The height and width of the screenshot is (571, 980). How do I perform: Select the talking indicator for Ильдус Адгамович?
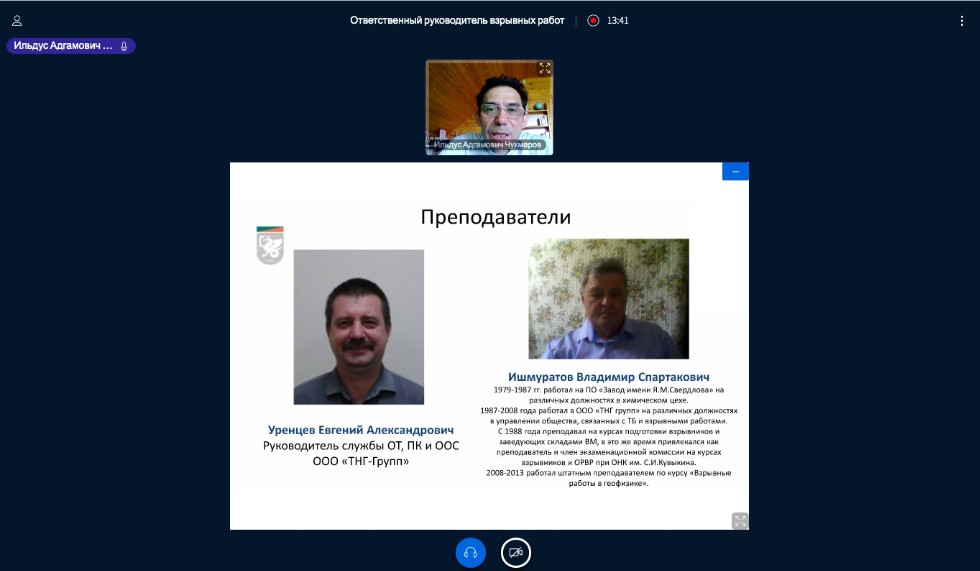tap(64, 46)
